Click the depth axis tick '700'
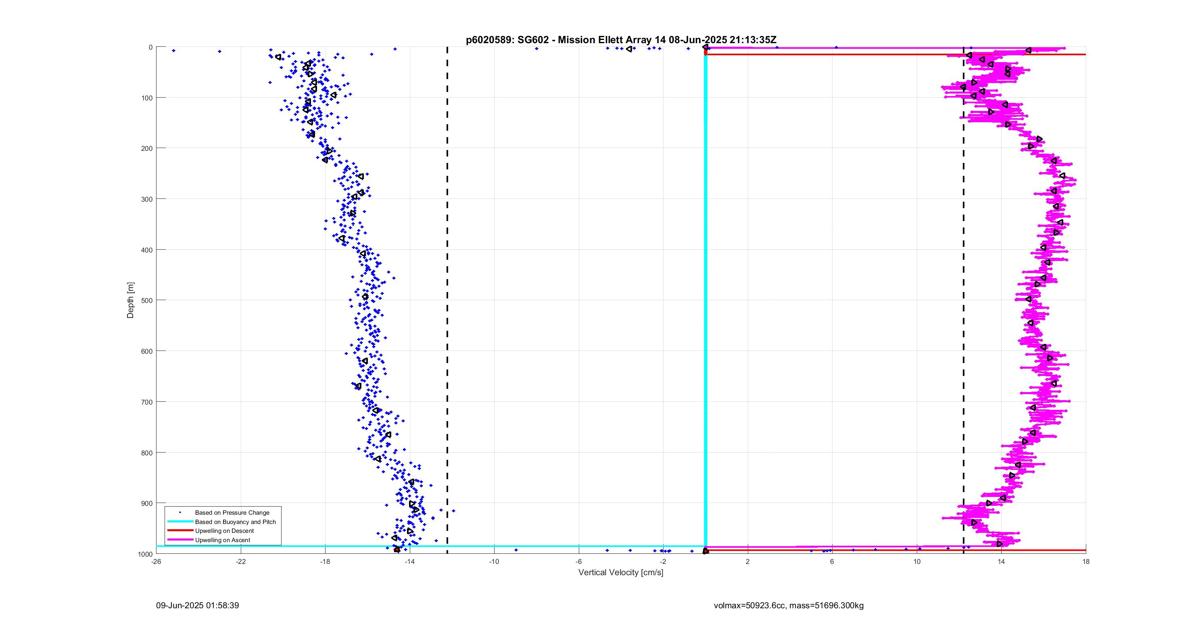The image size is (1200, 622). (145, 401)
